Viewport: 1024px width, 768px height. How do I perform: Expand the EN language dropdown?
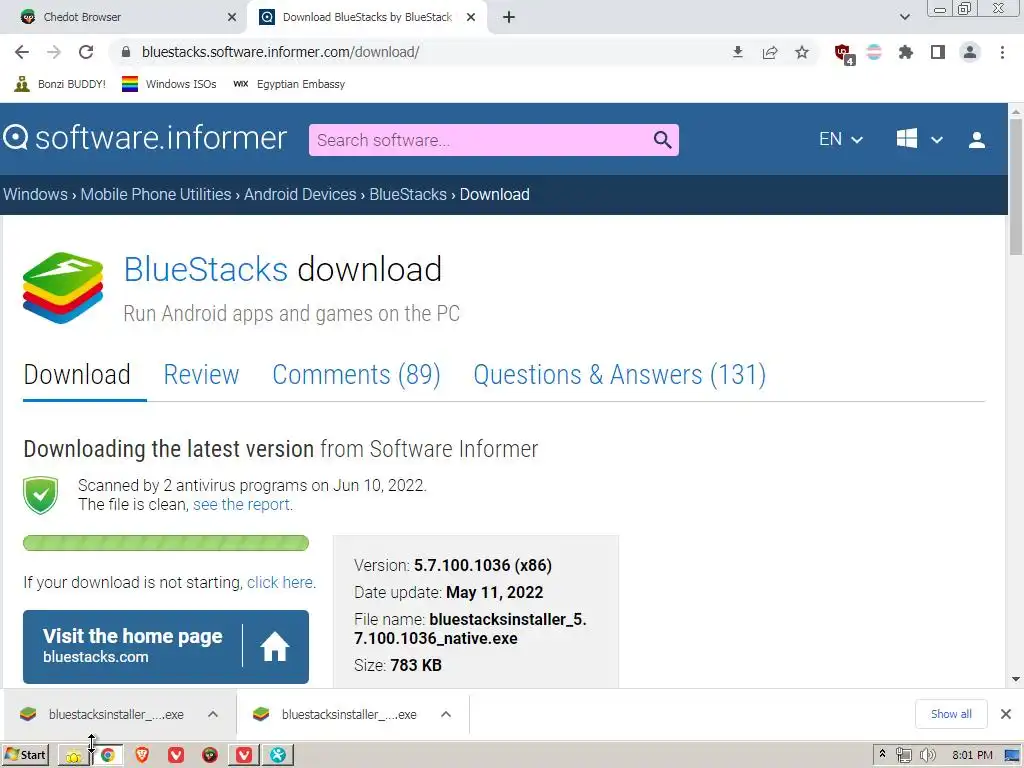point(841,139)
